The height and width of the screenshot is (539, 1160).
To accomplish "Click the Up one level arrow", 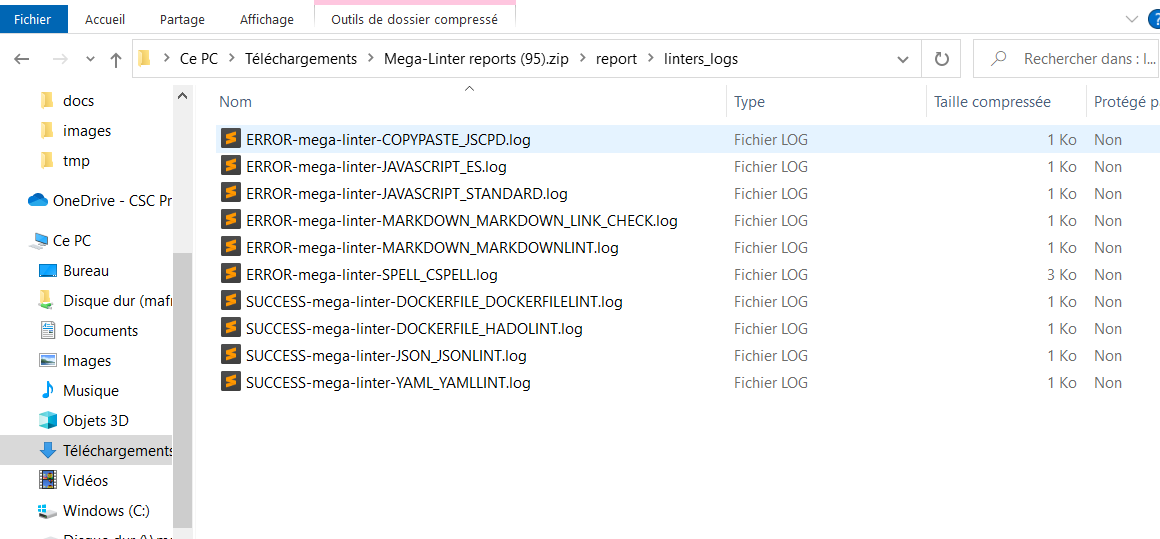I will 116,60.
